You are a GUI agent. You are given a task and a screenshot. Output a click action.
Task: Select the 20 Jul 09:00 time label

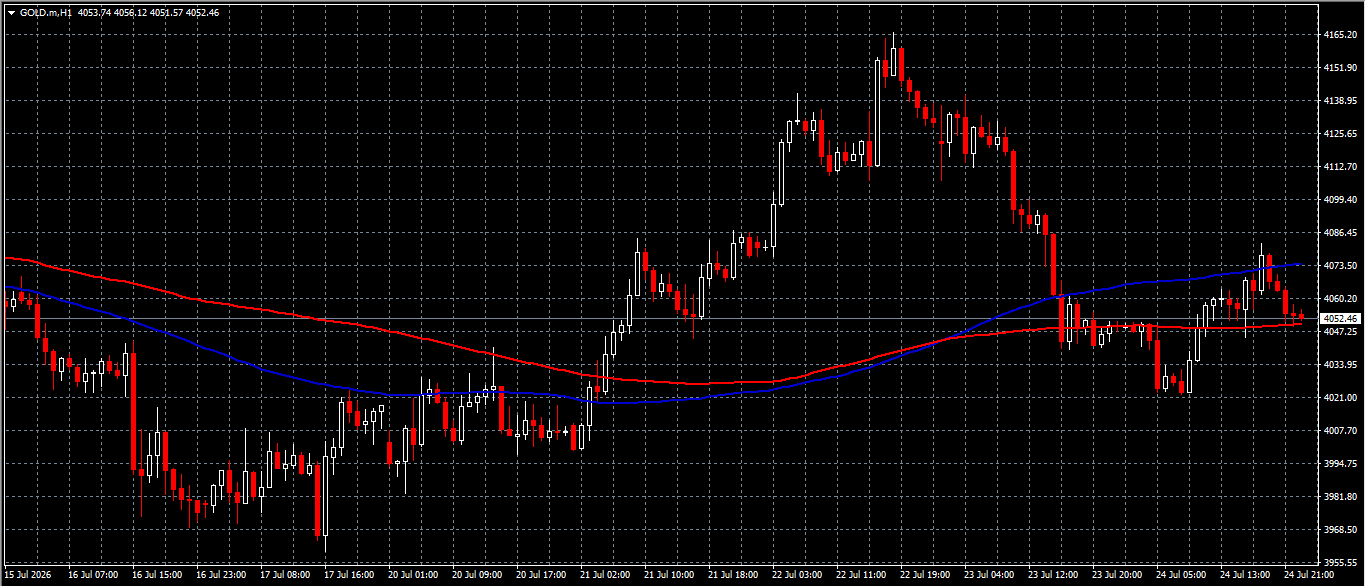[x=477, y=576]
